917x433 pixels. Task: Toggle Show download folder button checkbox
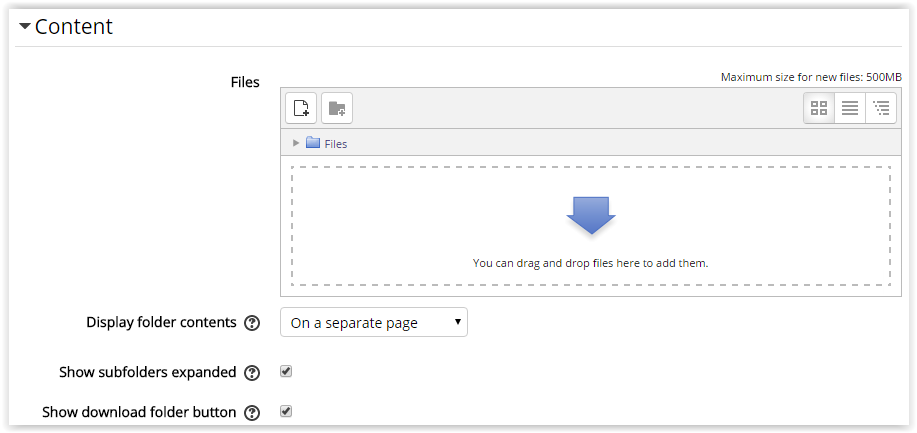click(286, 411)
